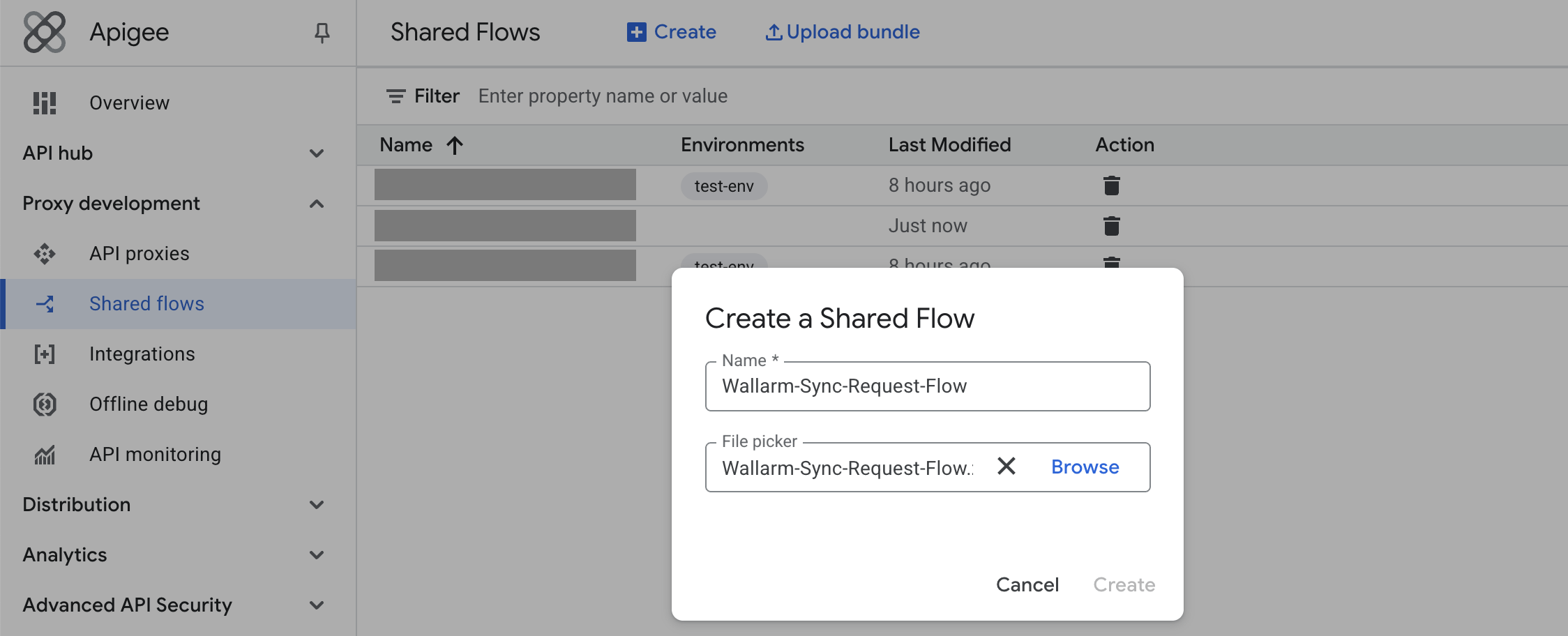Click Cancel in the Create a Shared Flow dialog
Screen dimensions: 1568x636
click(1027, 584)
